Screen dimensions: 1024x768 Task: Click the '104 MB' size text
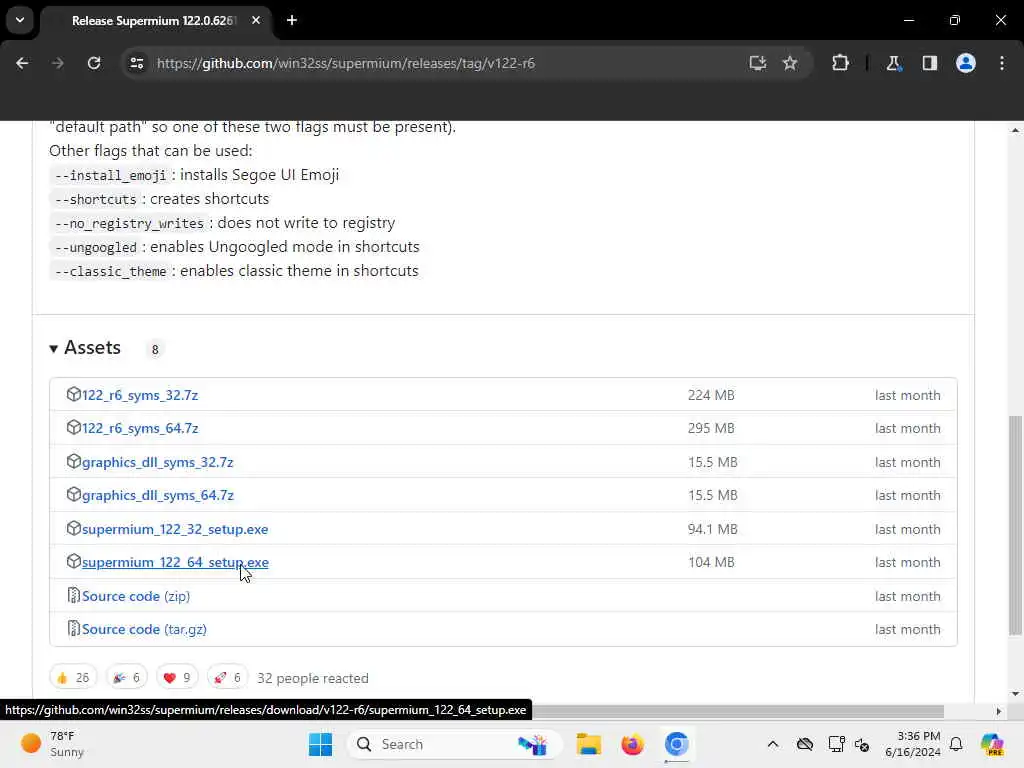point(711,562)
